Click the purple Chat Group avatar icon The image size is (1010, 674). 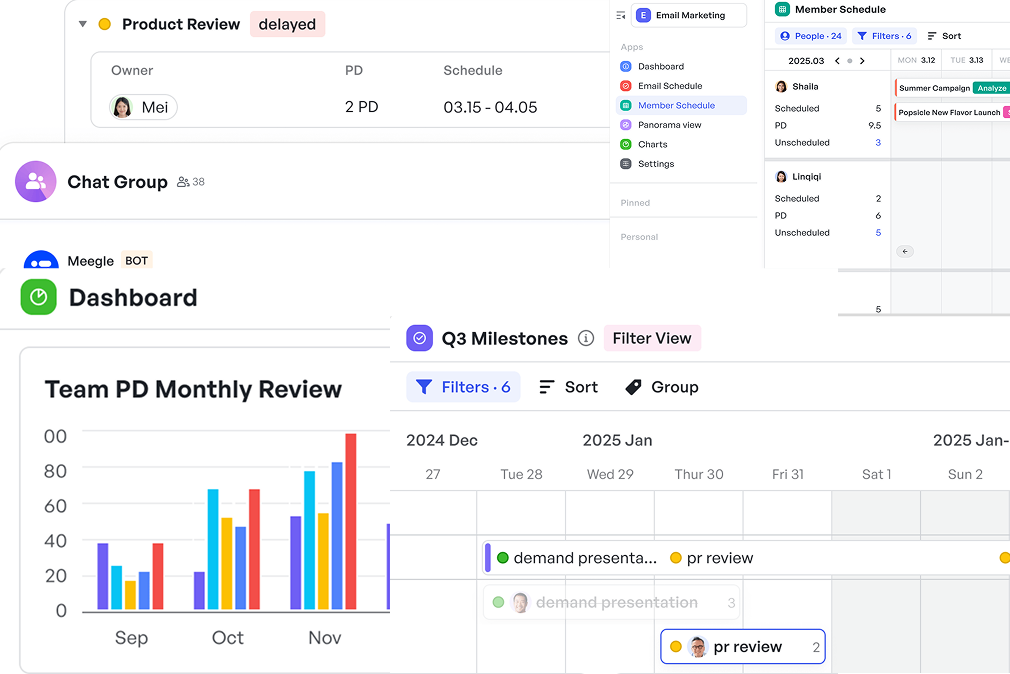pos(36,182)
